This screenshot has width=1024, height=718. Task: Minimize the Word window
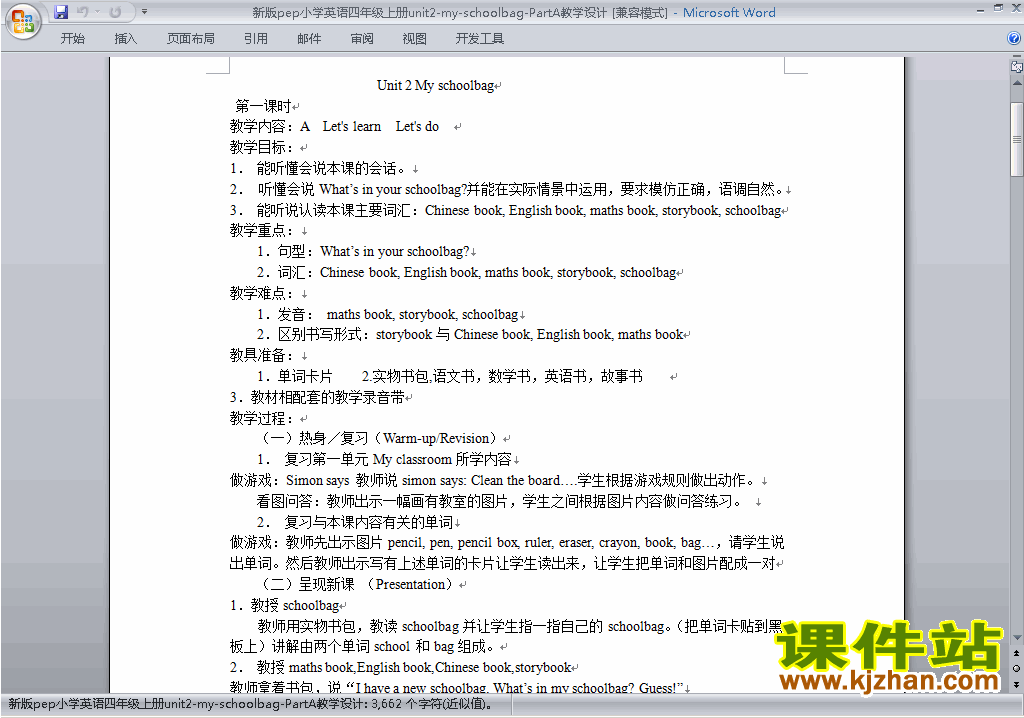click(980, 10)
